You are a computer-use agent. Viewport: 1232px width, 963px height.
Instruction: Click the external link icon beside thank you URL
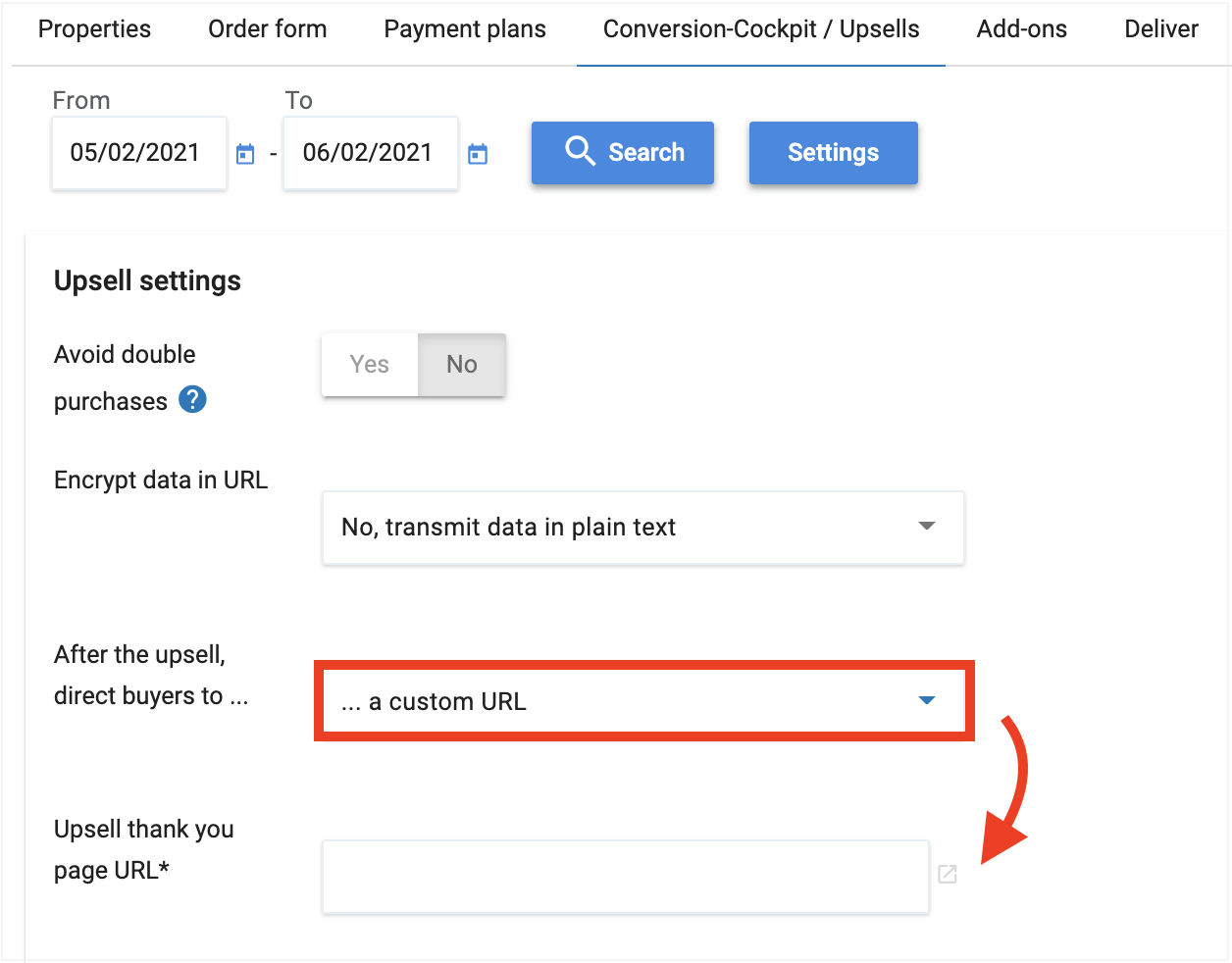click(948, 874)
